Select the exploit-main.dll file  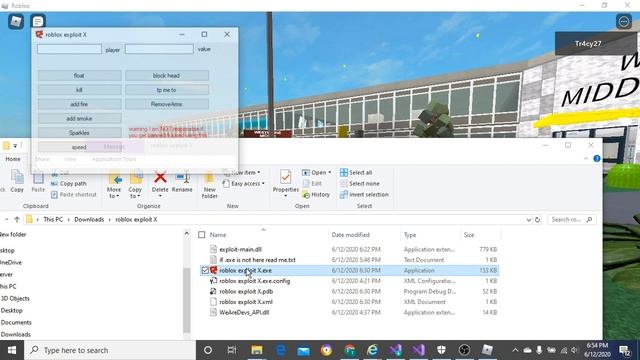click(240, 249)
